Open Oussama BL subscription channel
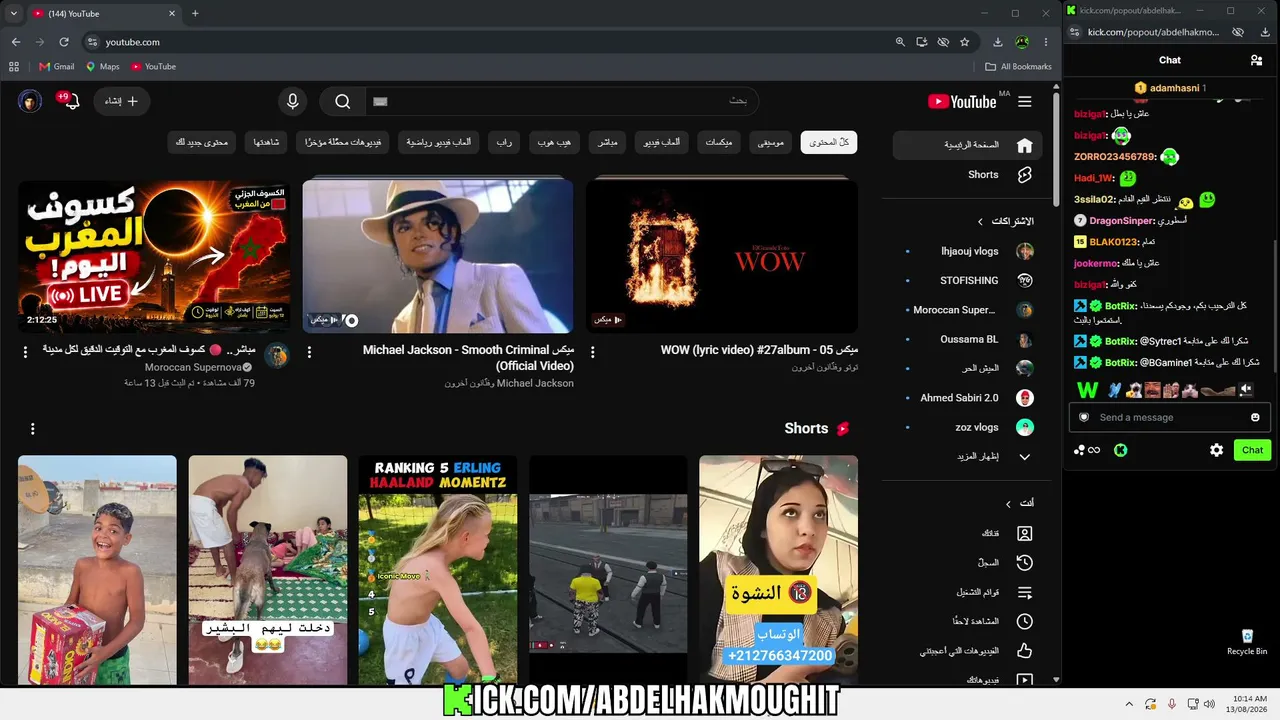 tap(969, 340)
